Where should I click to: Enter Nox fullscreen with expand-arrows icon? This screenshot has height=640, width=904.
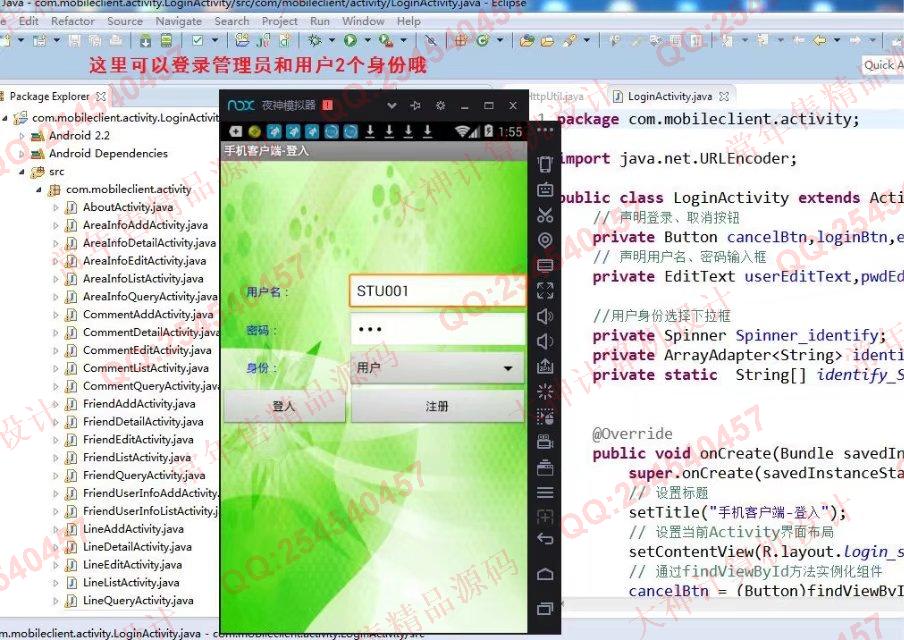[545, 291]
